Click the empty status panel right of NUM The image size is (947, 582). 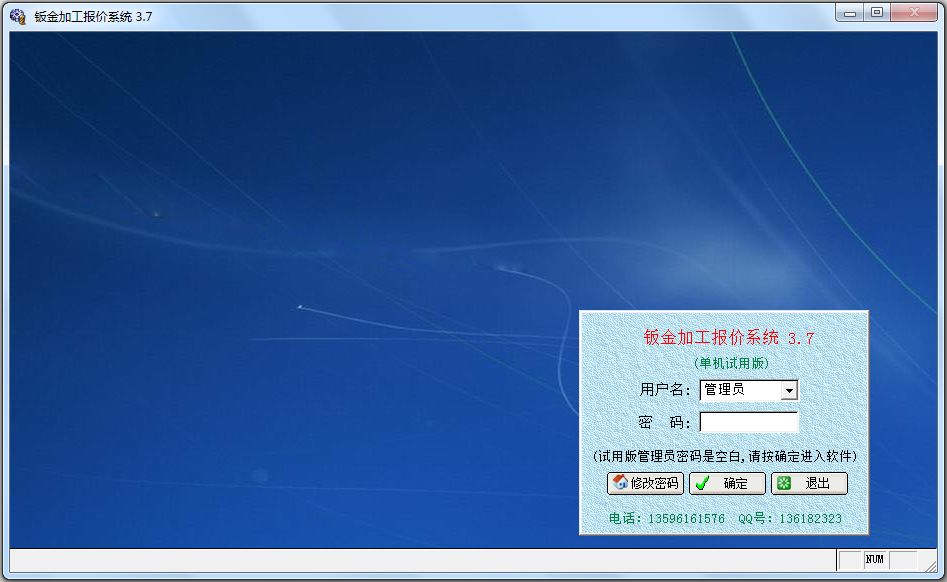pyautogui.click(x=903, y=559)
